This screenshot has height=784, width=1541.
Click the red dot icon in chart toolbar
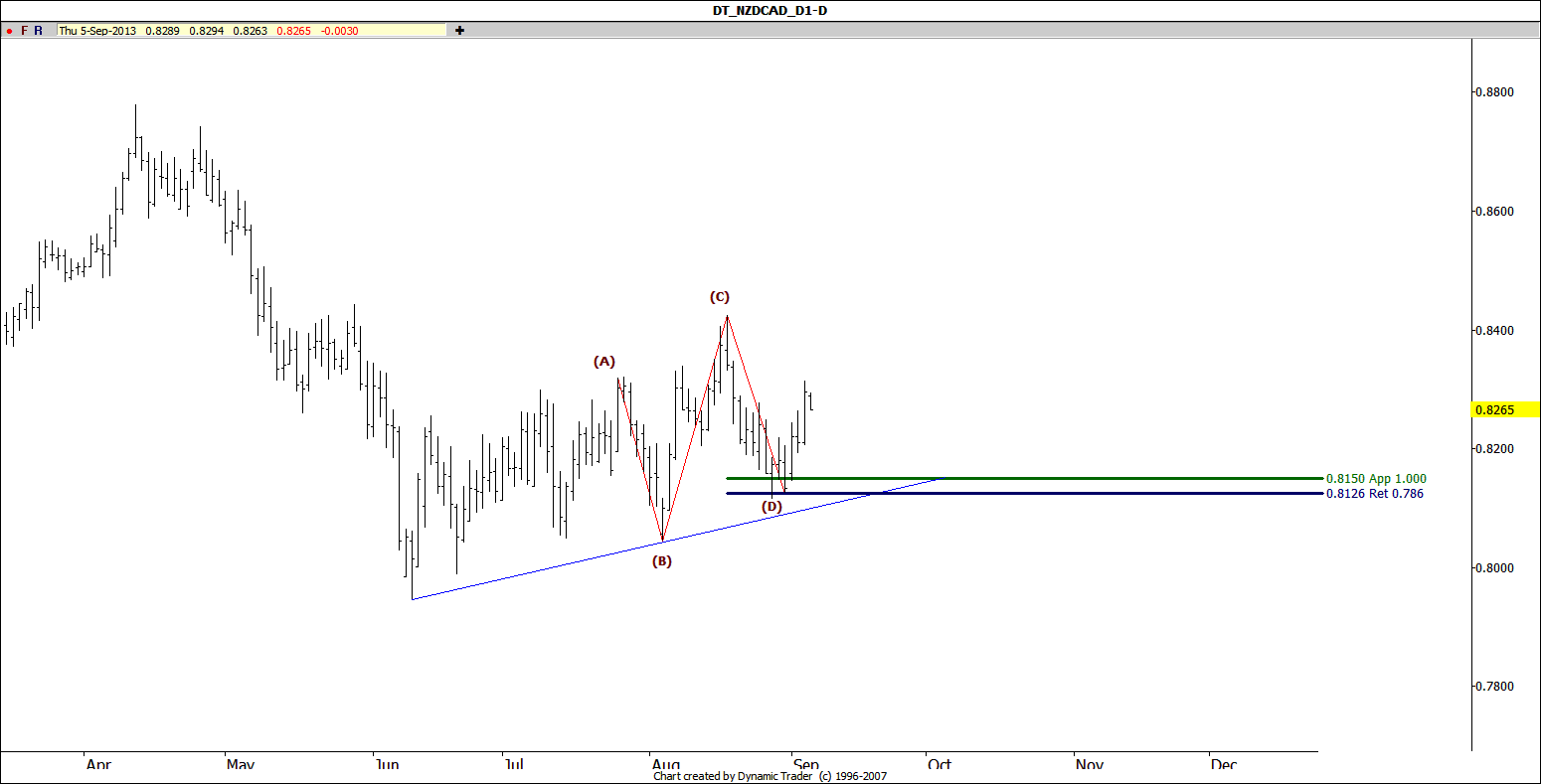pos(9,31)
